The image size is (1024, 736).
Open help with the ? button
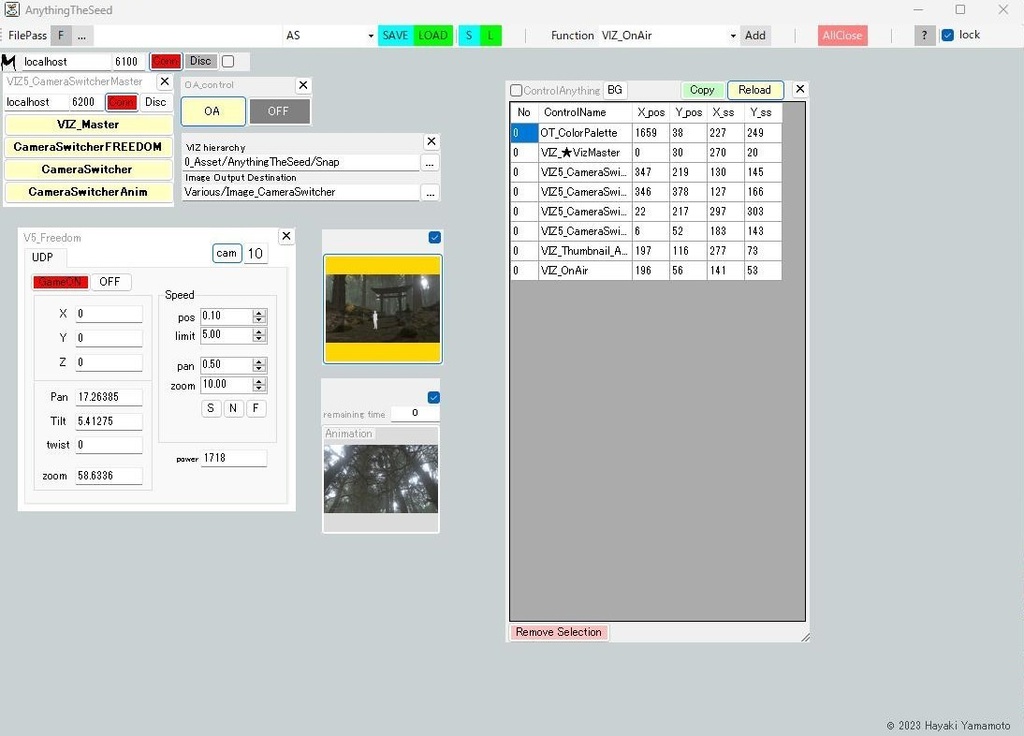[x=924, y=35]
